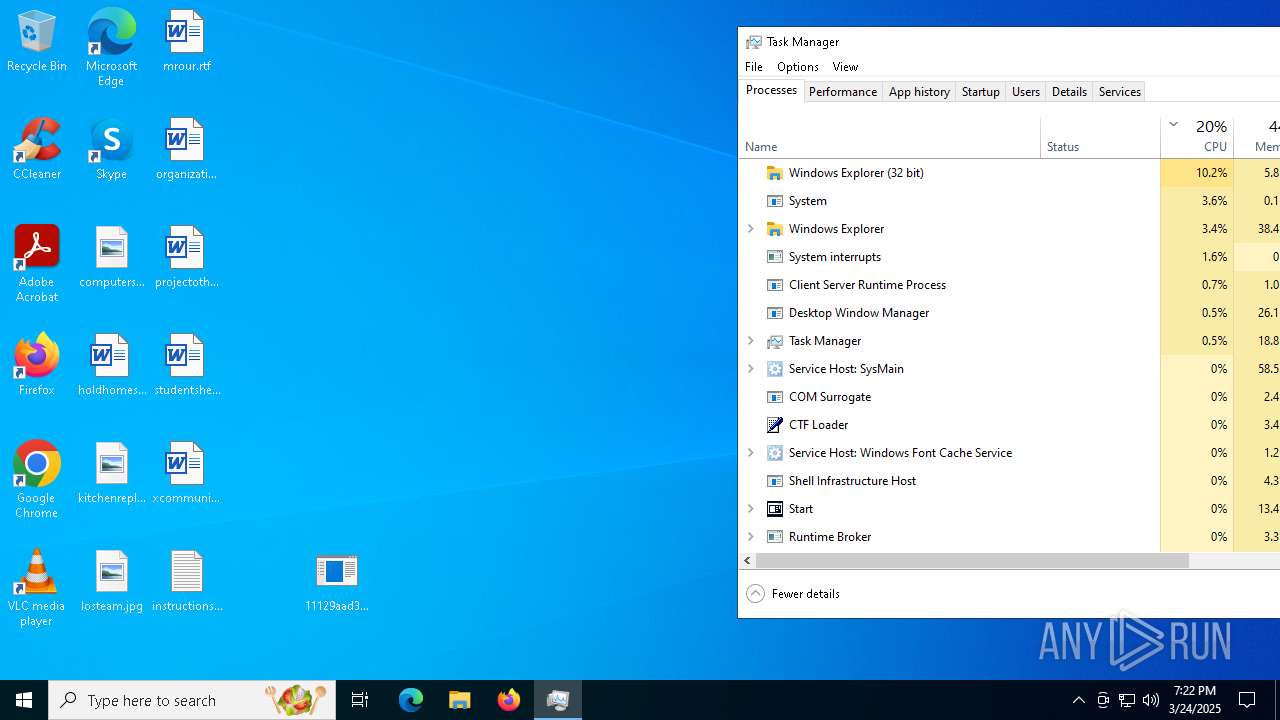The height and width of the screenshot is (720, 1280).
Task: Sort processes by the Status column
Action: pyautogui.click(x=1100, y=137)
